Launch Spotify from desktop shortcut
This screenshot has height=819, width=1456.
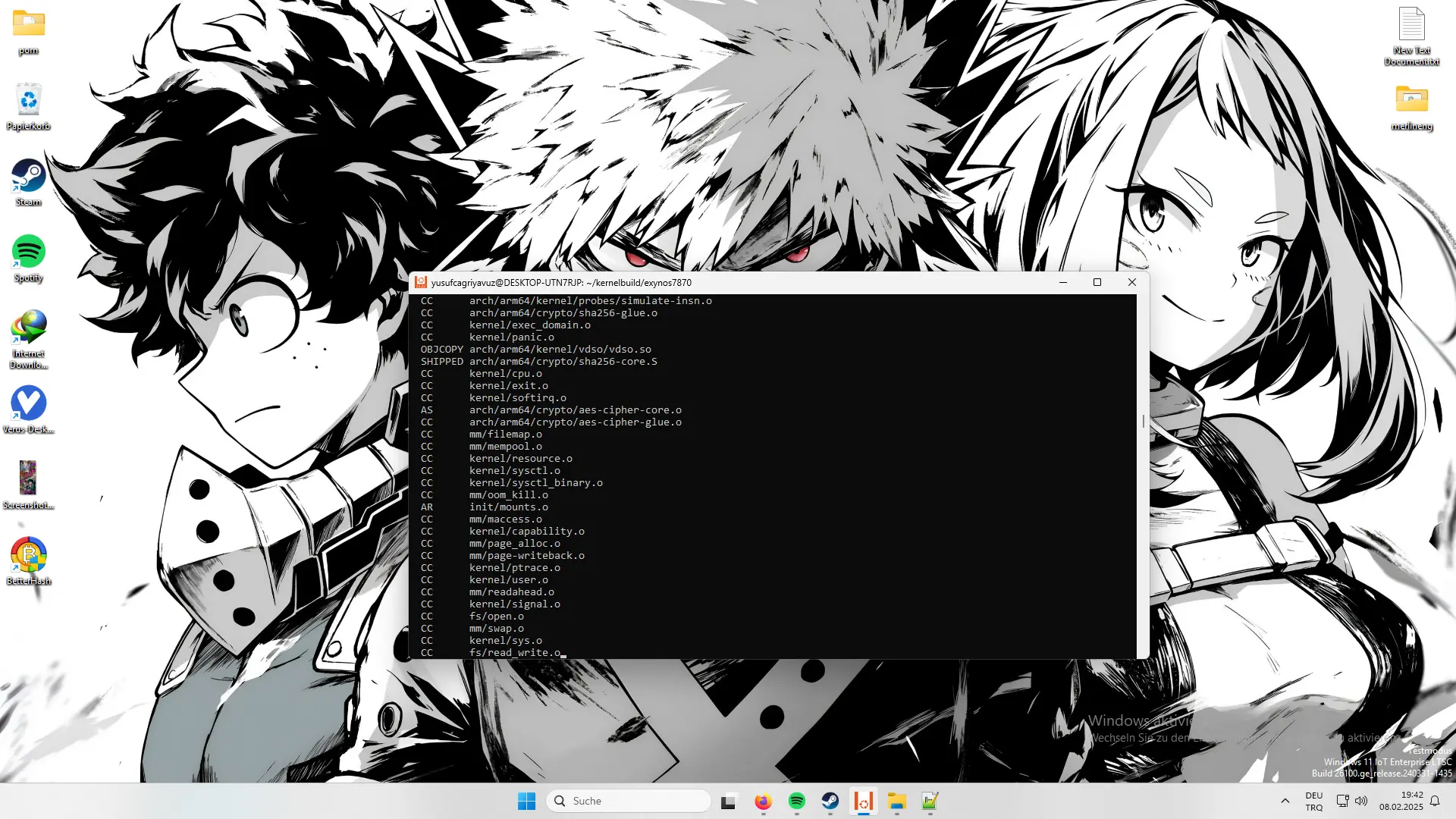29,259
